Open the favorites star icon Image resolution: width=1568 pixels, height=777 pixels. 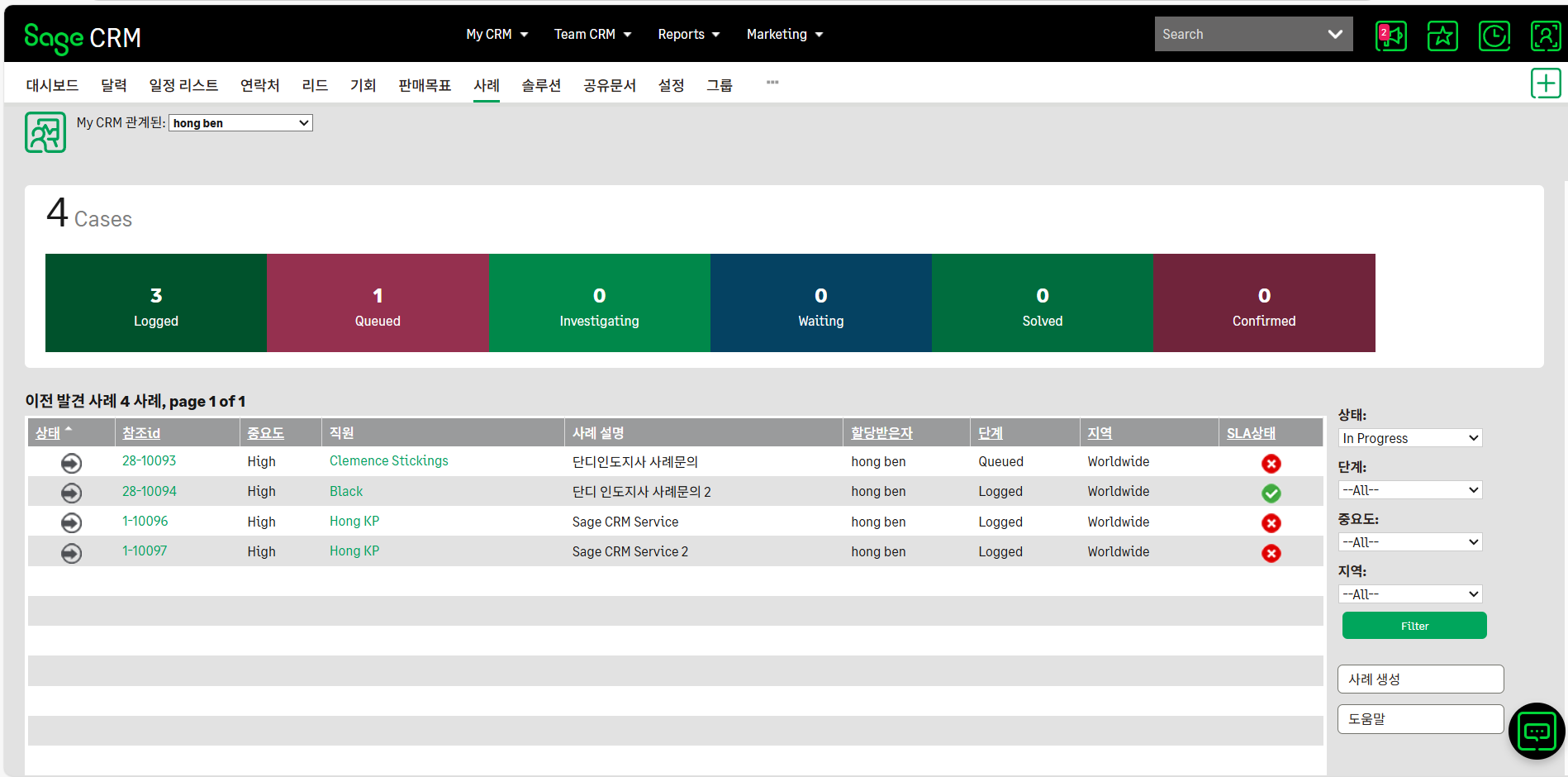(1442, 36)
